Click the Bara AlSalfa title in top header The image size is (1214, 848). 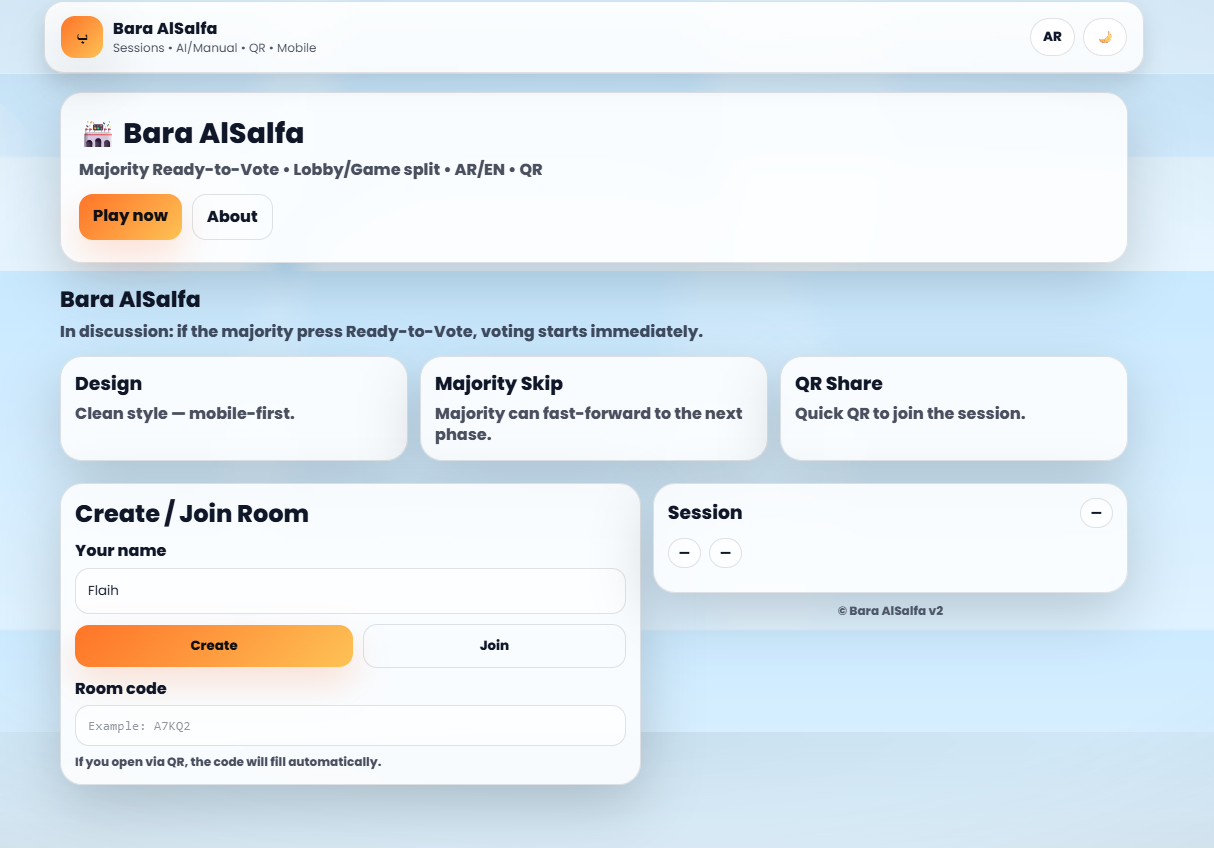click(x=165, y=28)
